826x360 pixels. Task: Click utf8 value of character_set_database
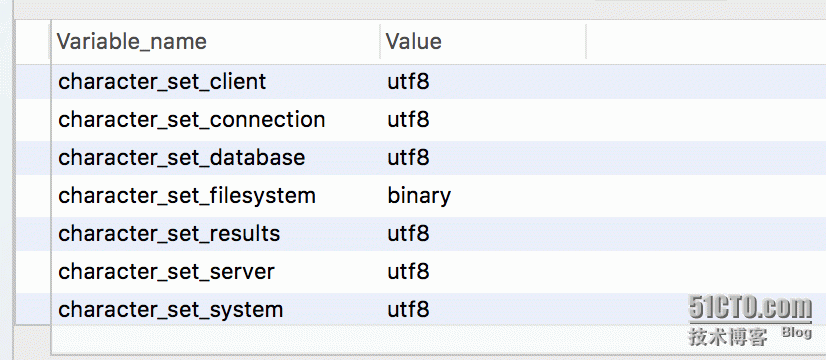tap(408, 158)
